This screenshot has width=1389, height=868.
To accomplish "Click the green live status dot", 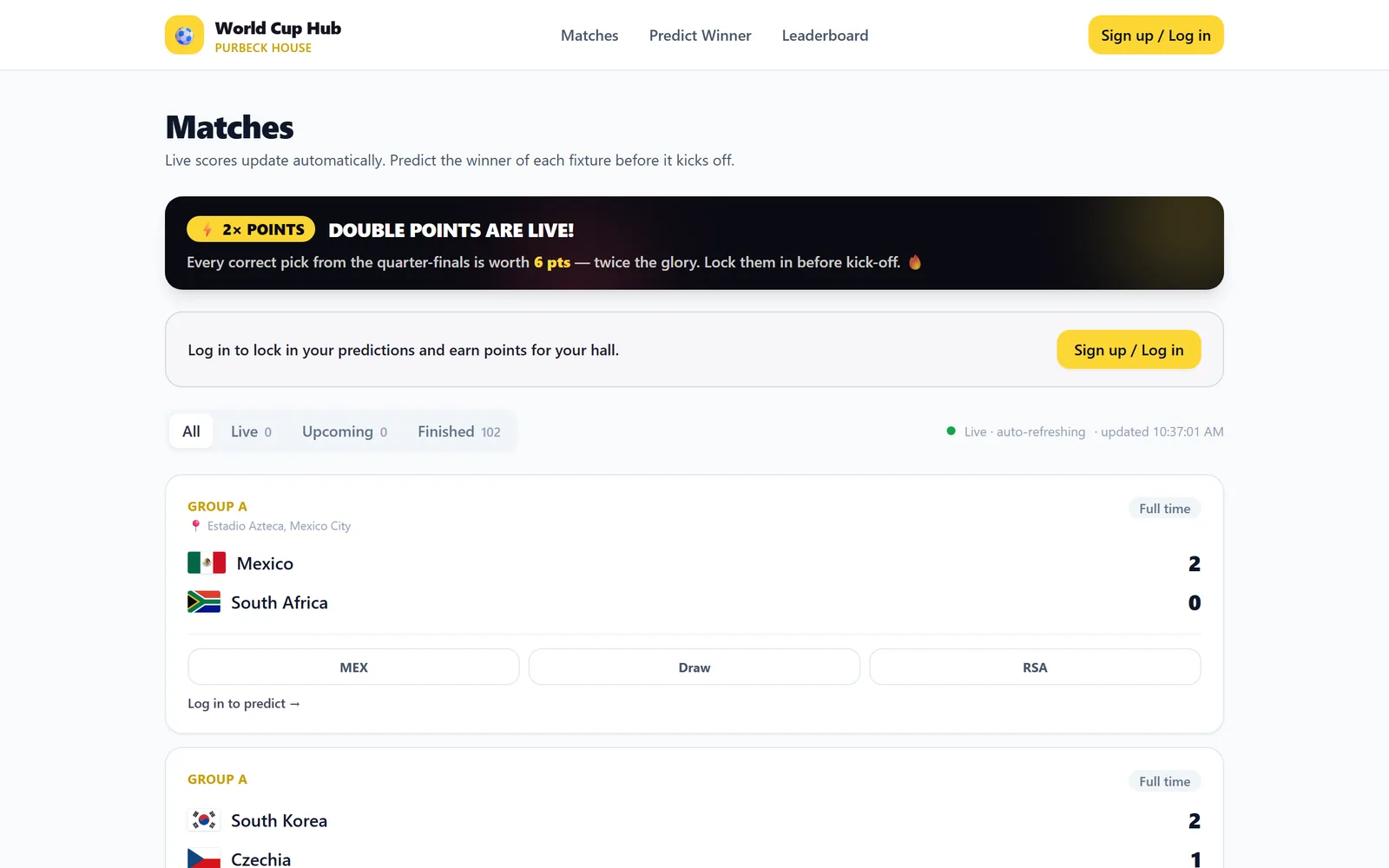I will [x=951, y=431].
